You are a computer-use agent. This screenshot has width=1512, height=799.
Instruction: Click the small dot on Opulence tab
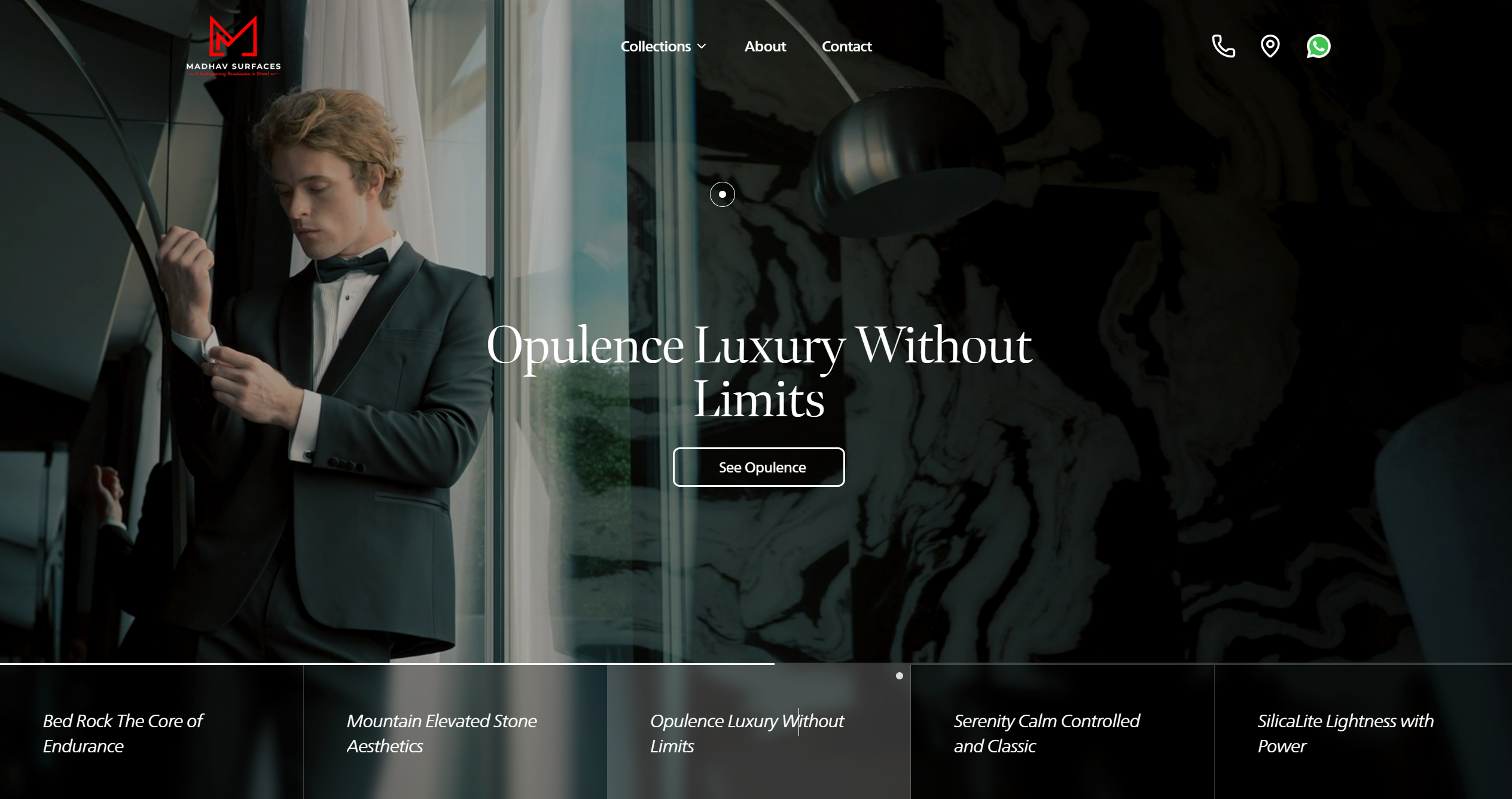(899, 676)
